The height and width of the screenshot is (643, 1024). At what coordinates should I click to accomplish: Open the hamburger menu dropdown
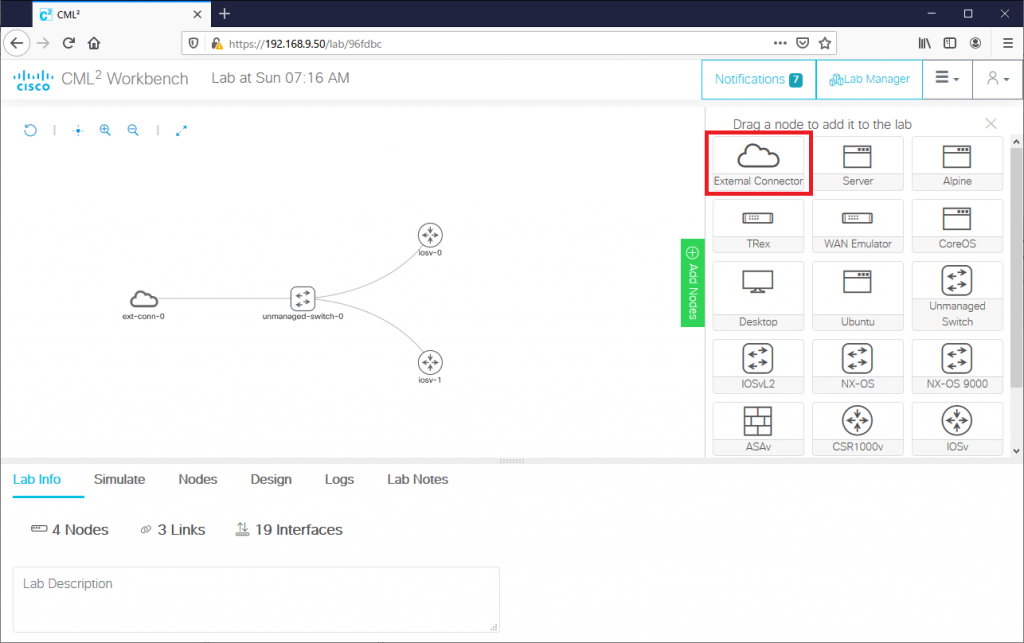944,78
